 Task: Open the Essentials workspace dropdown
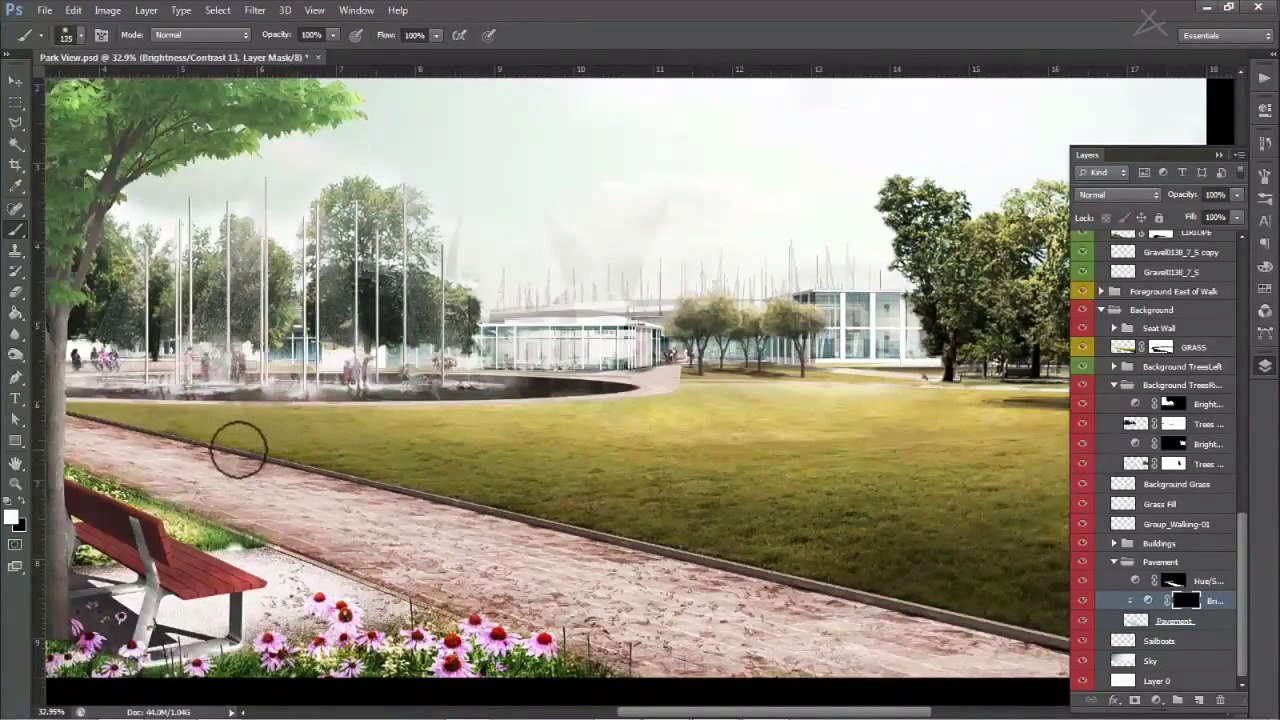(x=1225, y=36)
